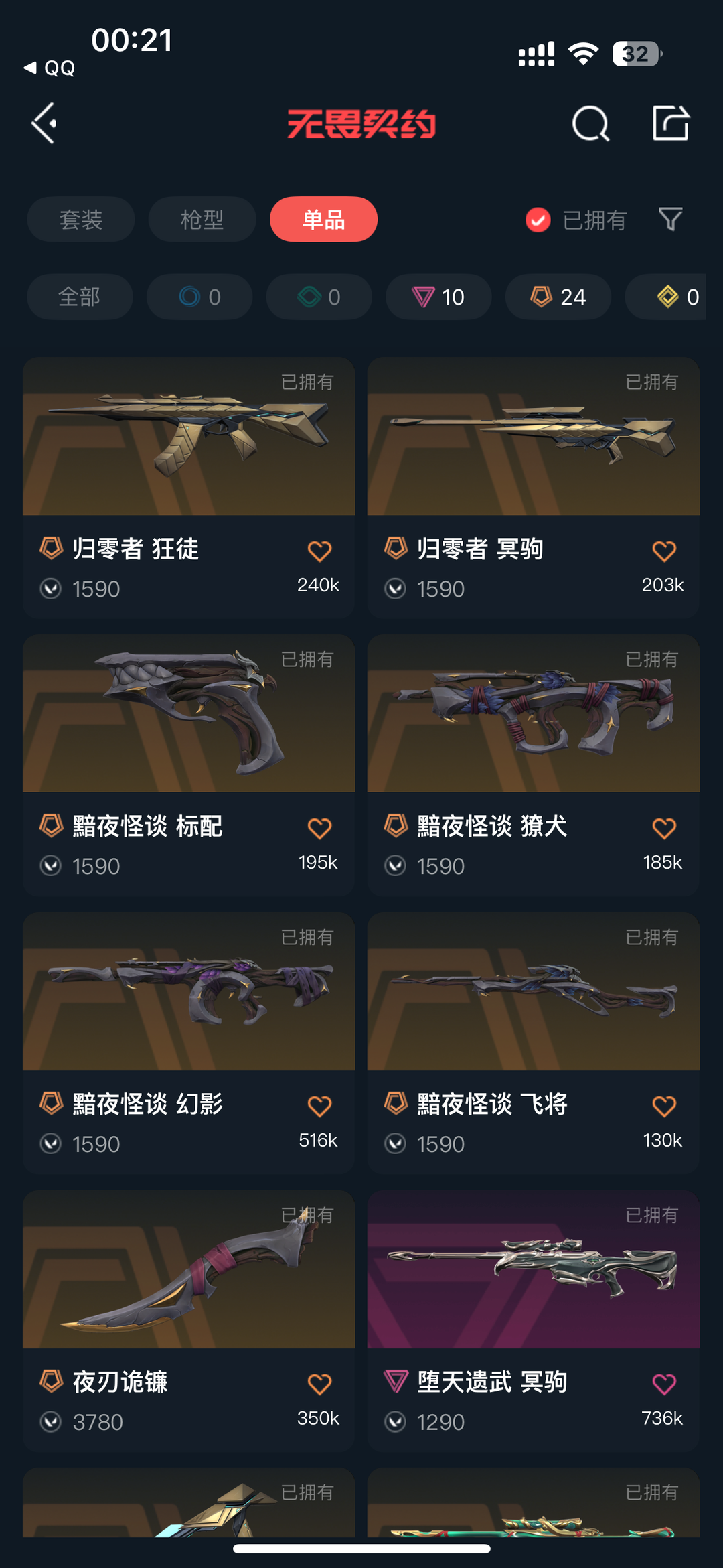Image resolution: width=723 pixels, height=1568 pixels.
Task: Open the 黯夜怪谈 獠犬 weapon thumbnail
Action: click(x=534, y=713)
